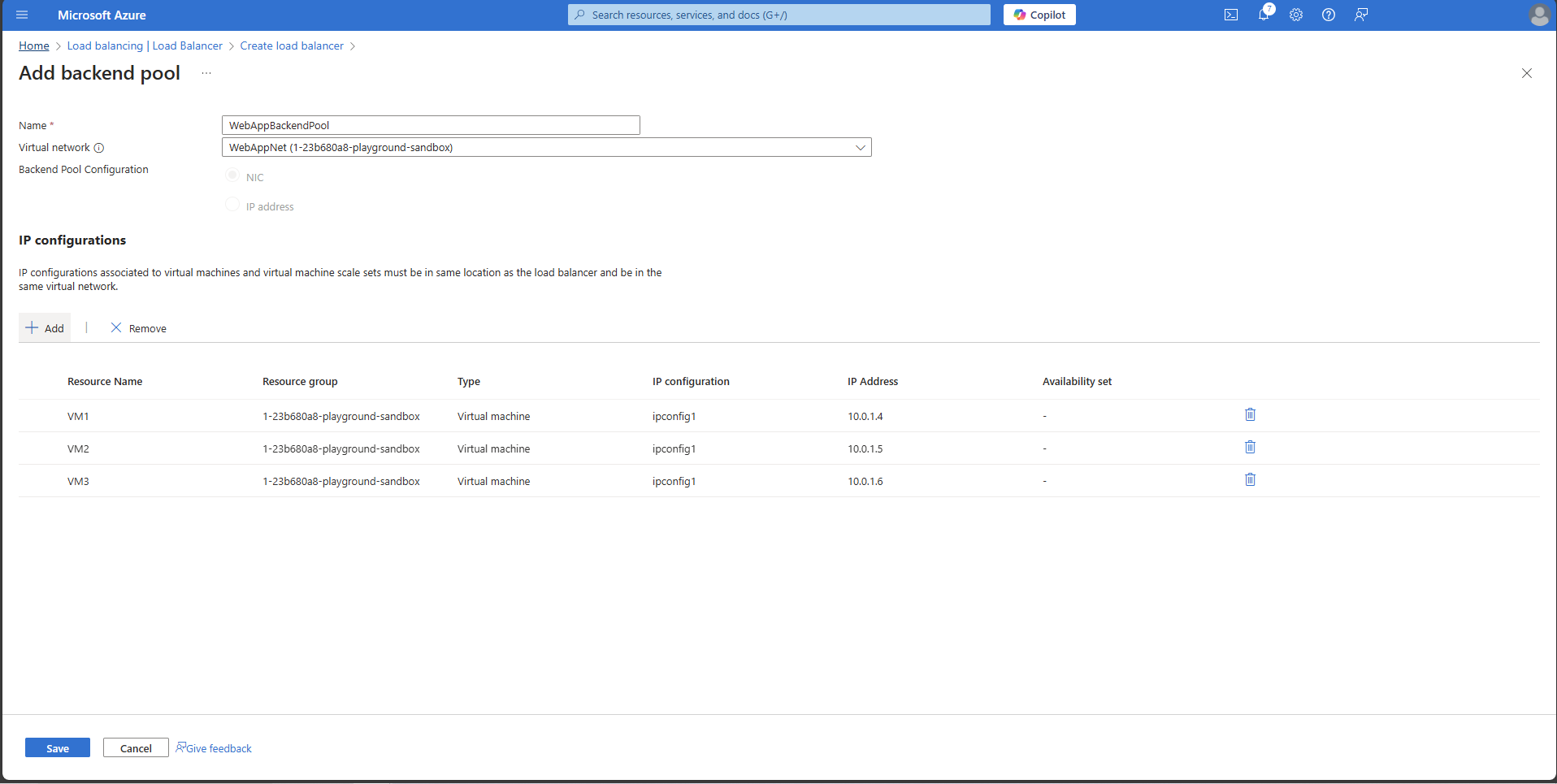The width and height of the screenshot is (1557, 784).
Task: Click the IP configuration column header
Action: (x=691, y=382)
